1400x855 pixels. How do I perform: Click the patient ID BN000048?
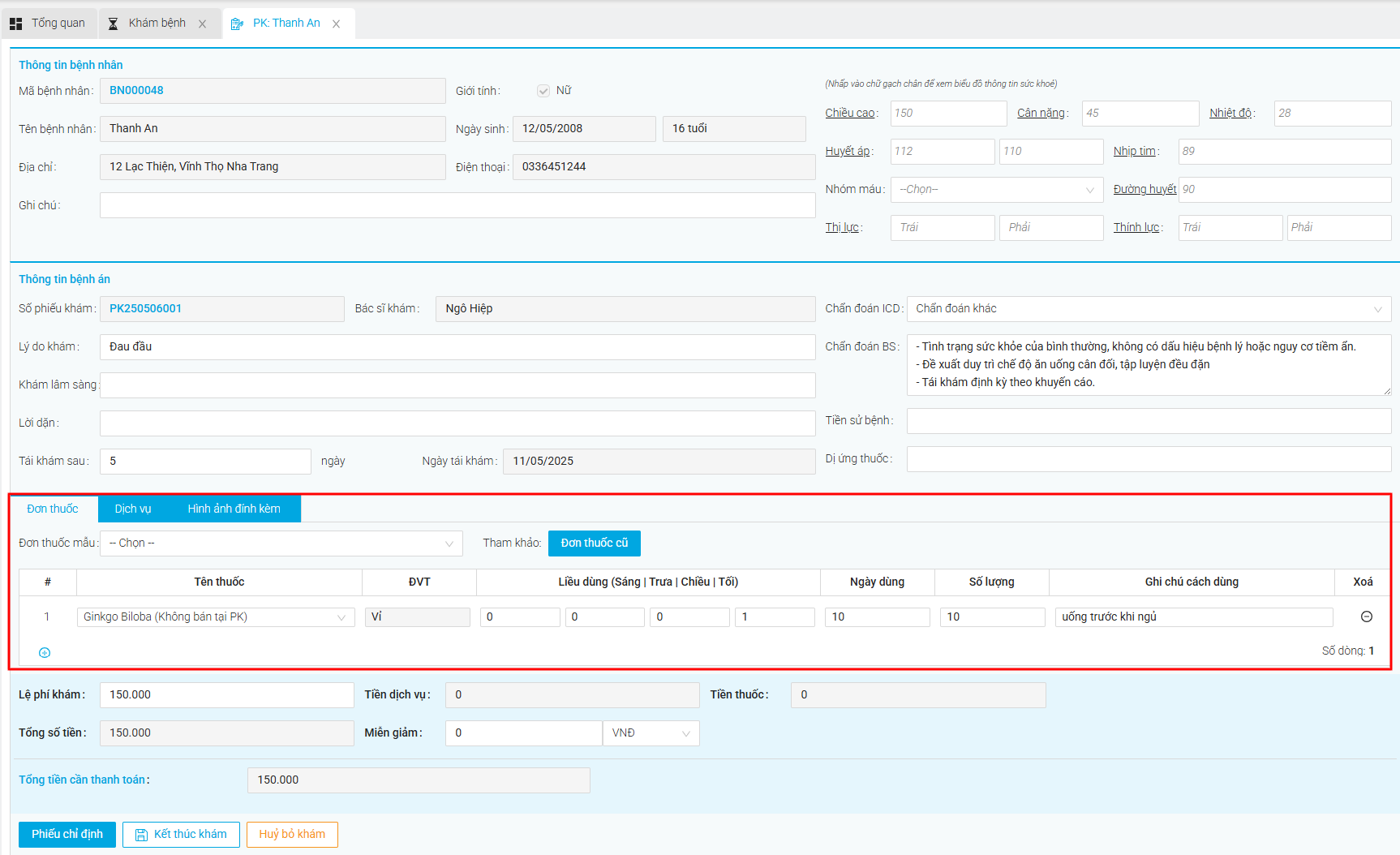click(x=136, y=90)
